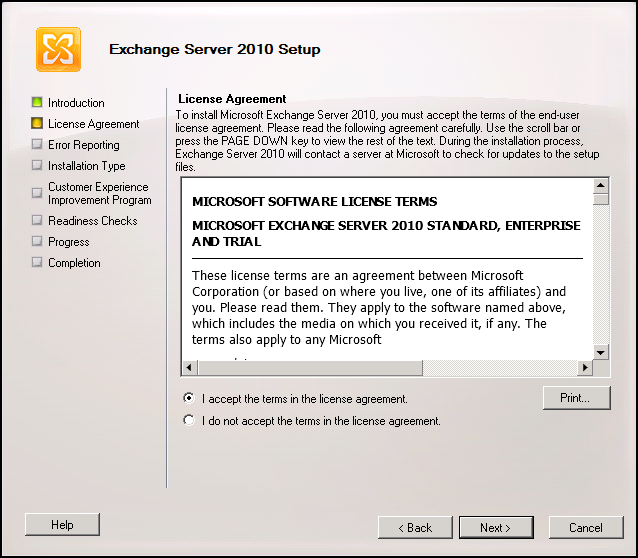
Task: Click the horizontal scroll right arrow
Action: coord(585,368)
